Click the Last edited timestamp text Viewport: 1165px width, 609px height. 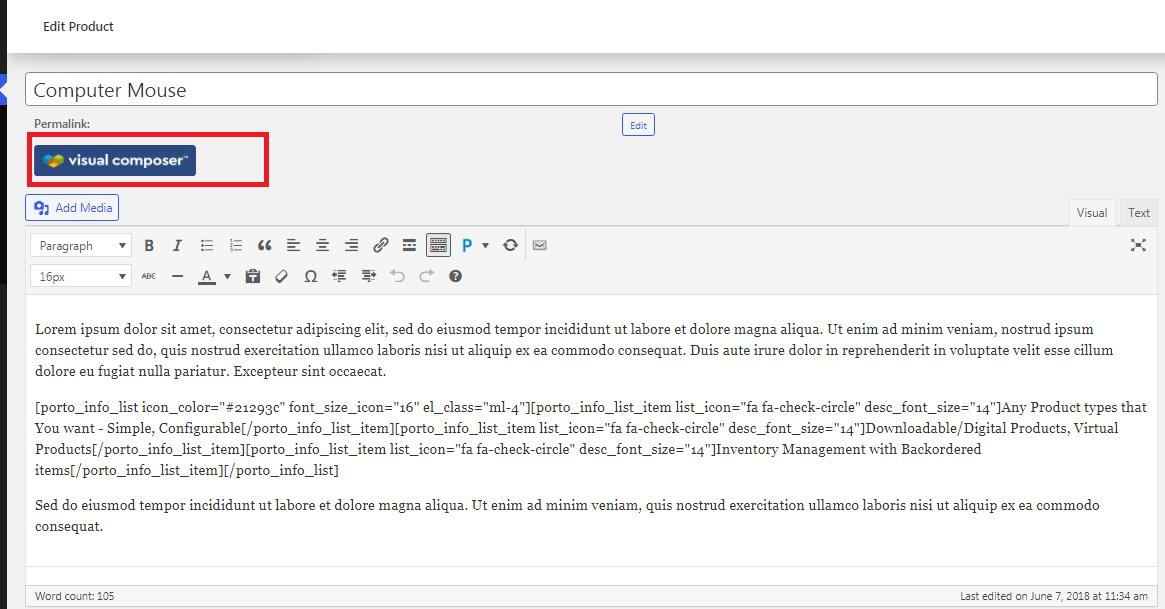1054,596
